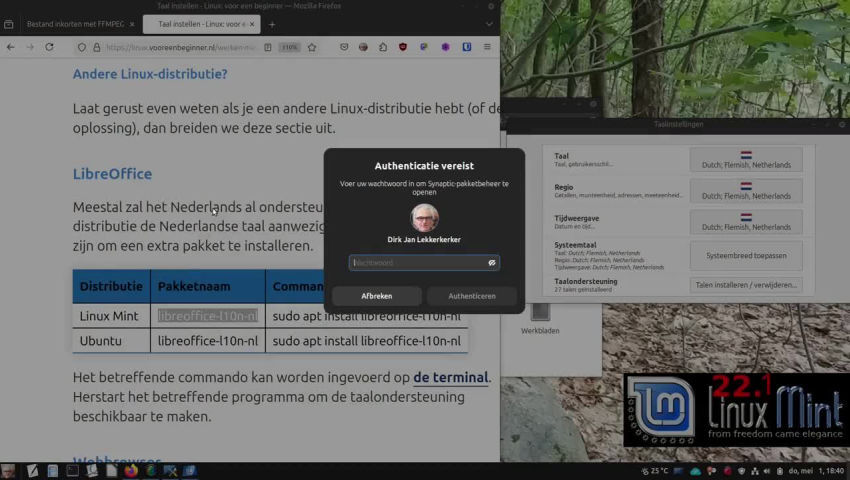Screen dimensions: 850x480
Task: Open the Regio selector in Taalinstellingen
Action: (746, 191)
